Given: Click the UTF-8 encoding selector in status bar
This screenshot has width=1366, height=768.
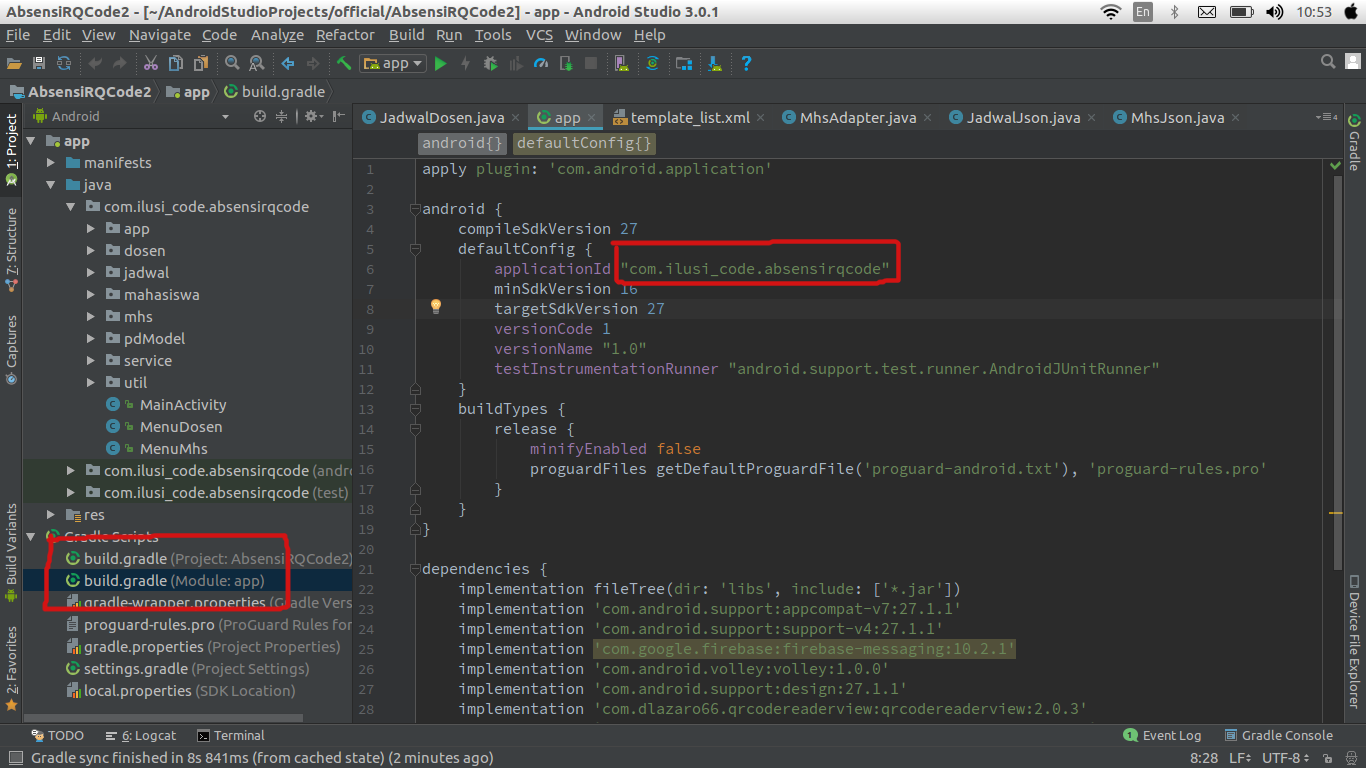Looking at the screenshot, I should [x=1284, y=758].
